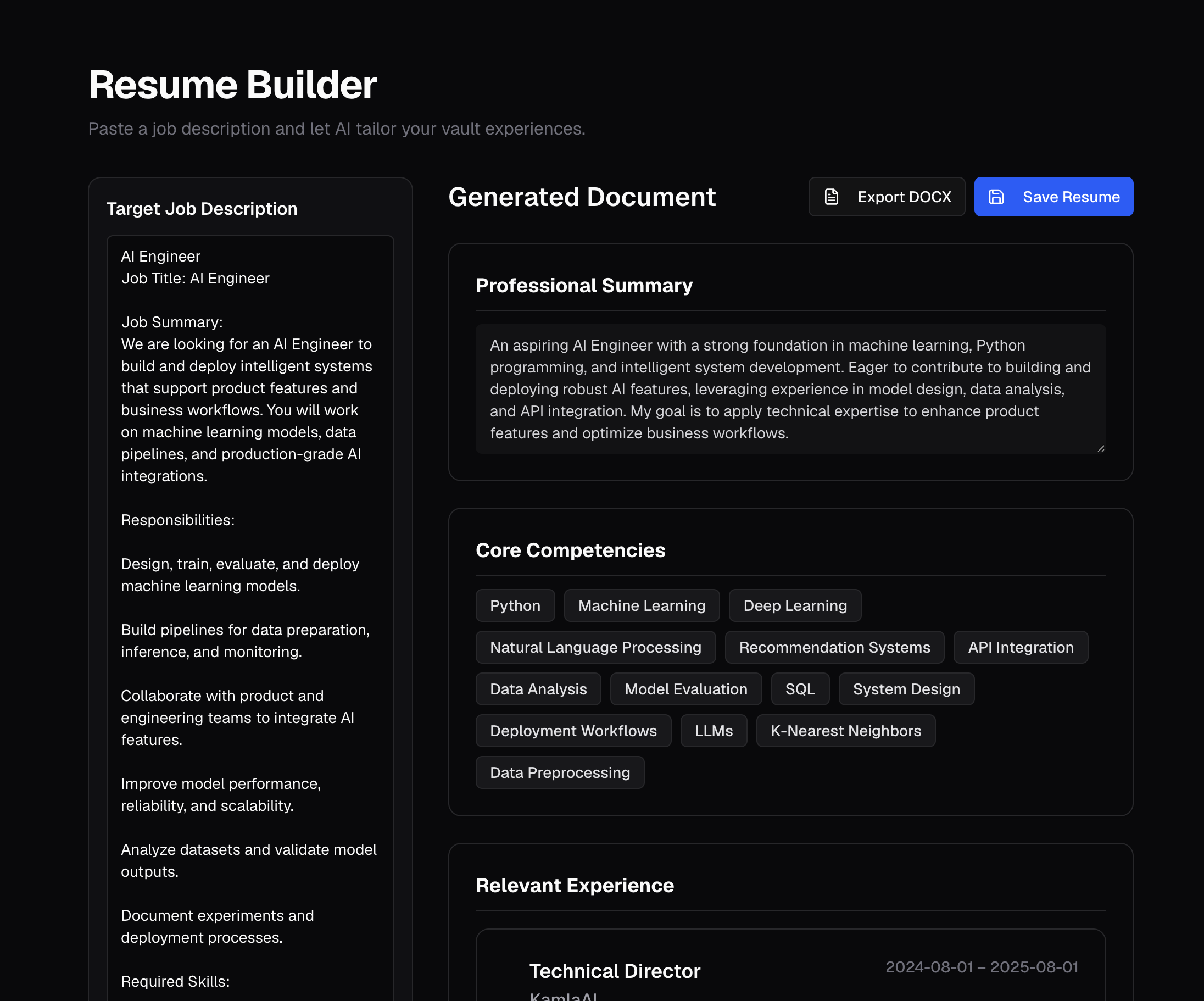1204x1001 pixels.
Task: Click the SQL tag
Action: [800, 689]
